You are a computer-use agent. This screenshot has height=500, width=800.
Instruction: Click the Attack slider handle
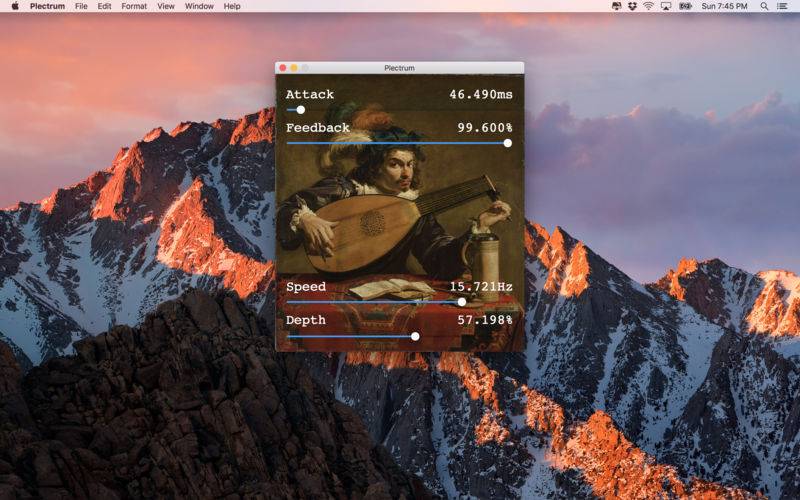coord(300,110)
